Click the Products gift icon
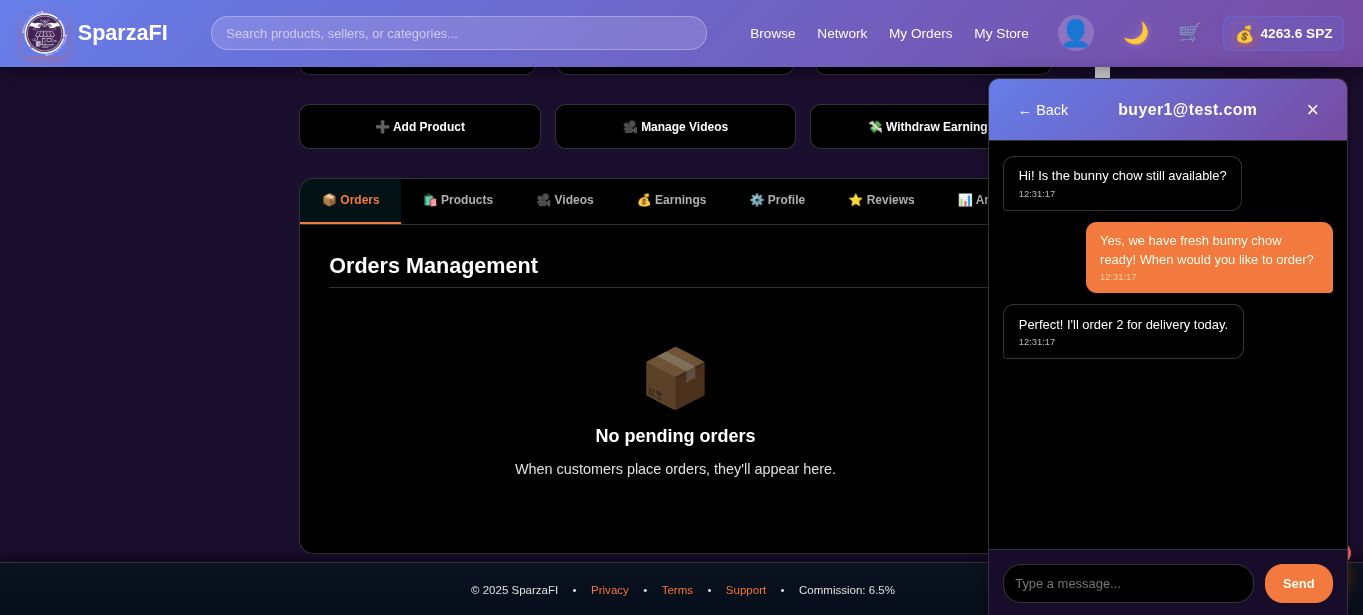 (x=430, y=200)
